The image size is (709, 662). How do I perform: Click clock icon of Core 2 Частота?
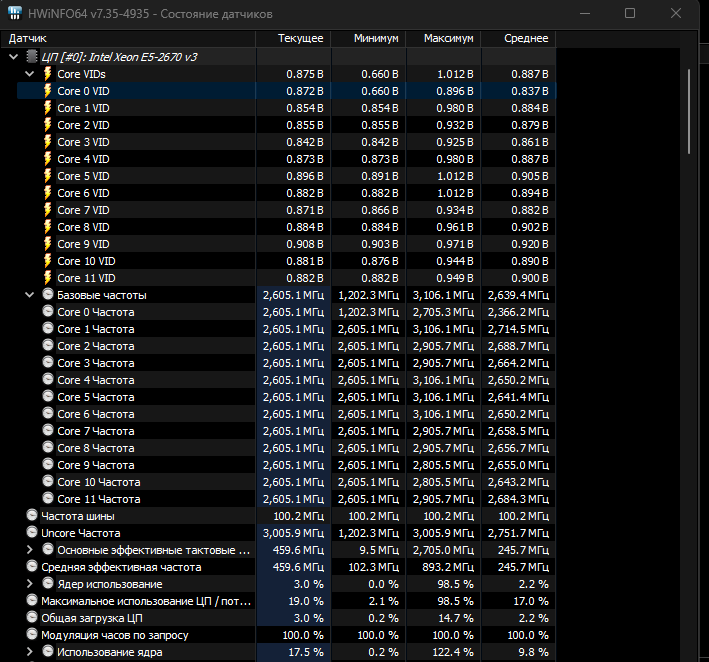[48, 345]
